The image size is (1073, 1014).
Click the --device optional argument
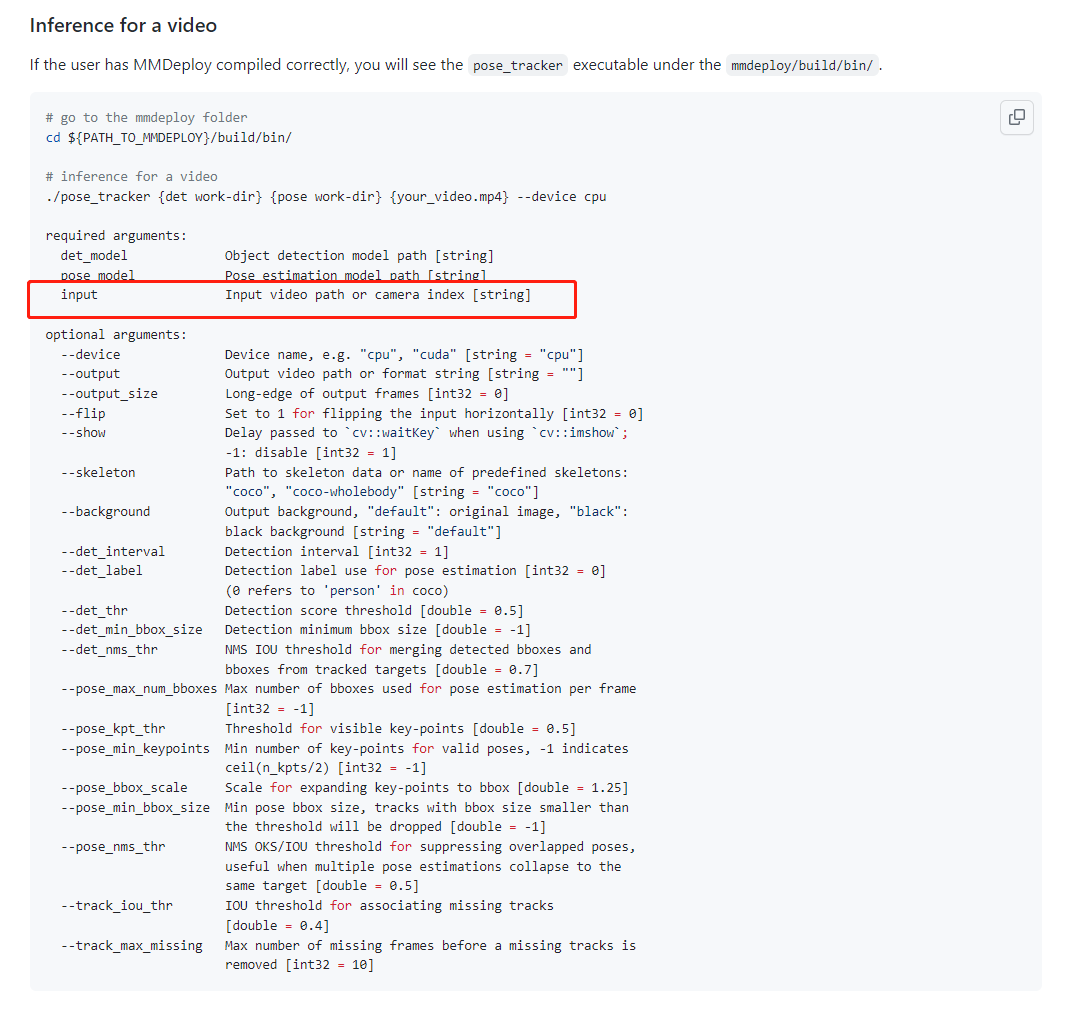(89, 354)
